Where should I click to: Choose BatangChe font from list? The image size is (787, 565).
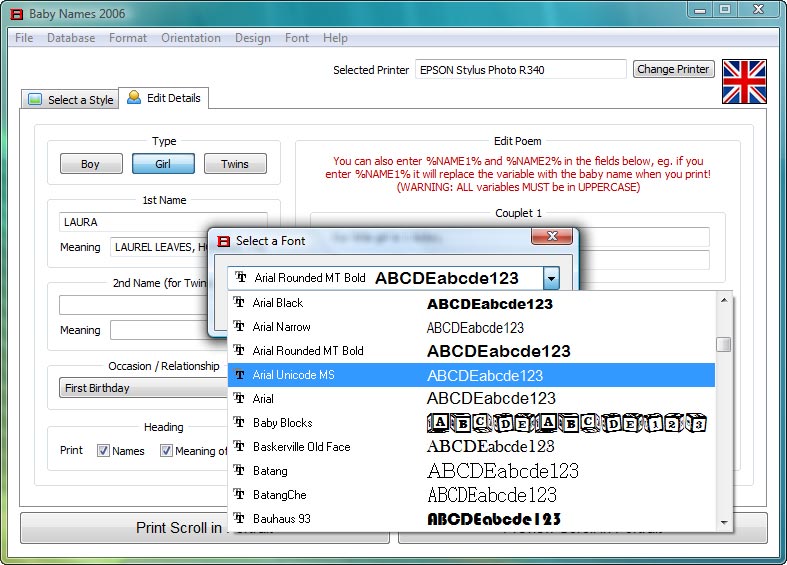471,495
